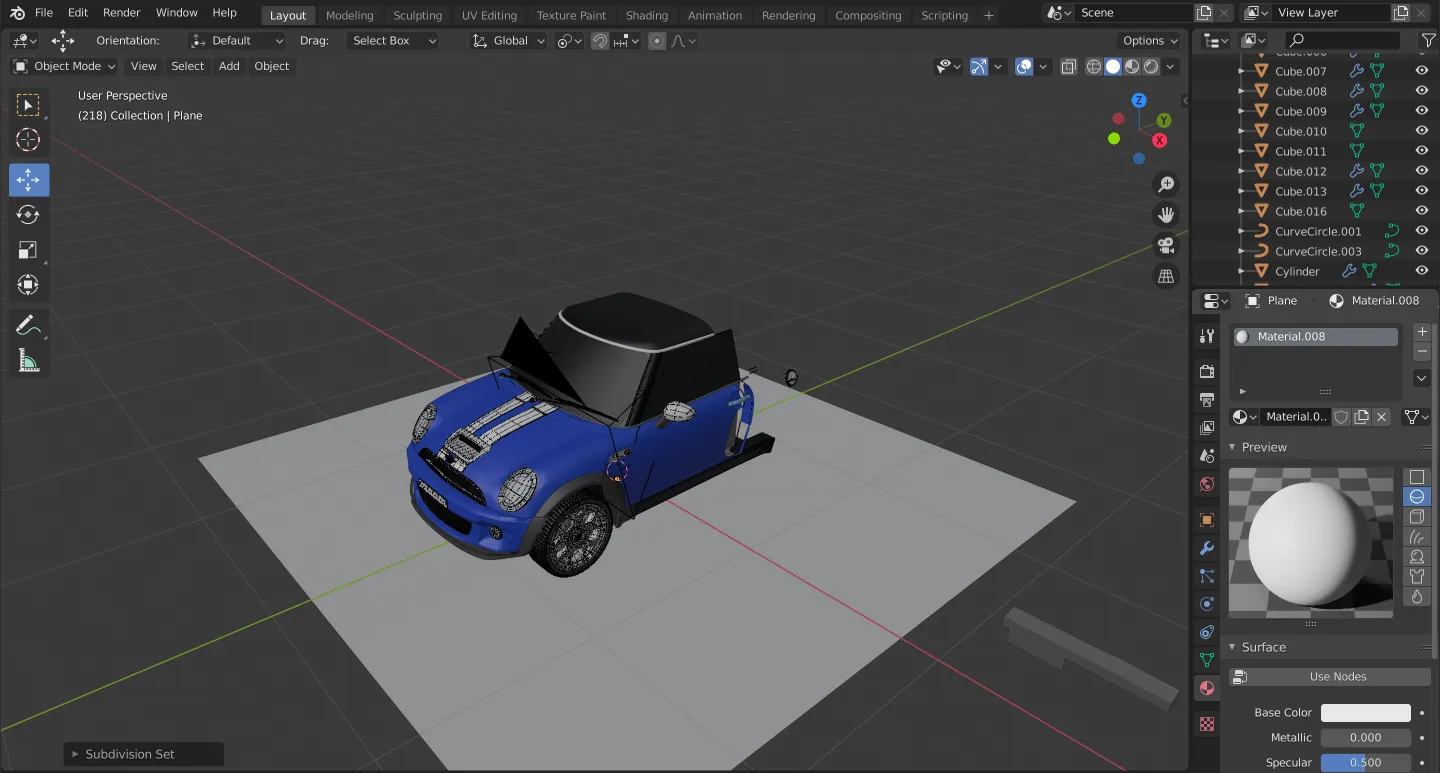Image resolution: width=1440 pixels, height=773 pixels.
Task: Click the Use Nodes button
Action: (1328, 676)
